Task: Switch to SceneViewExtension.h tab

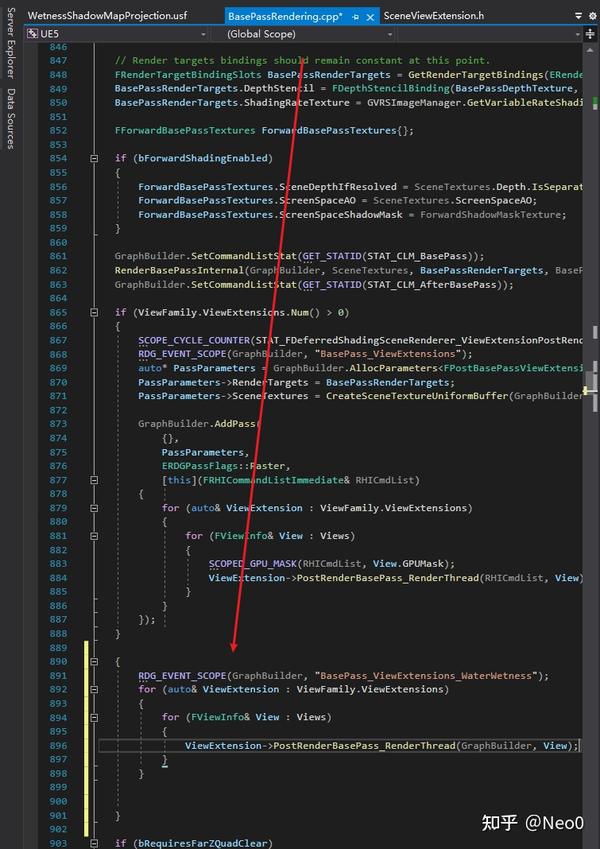Action: pyautogui.click(x=434, y=16)
